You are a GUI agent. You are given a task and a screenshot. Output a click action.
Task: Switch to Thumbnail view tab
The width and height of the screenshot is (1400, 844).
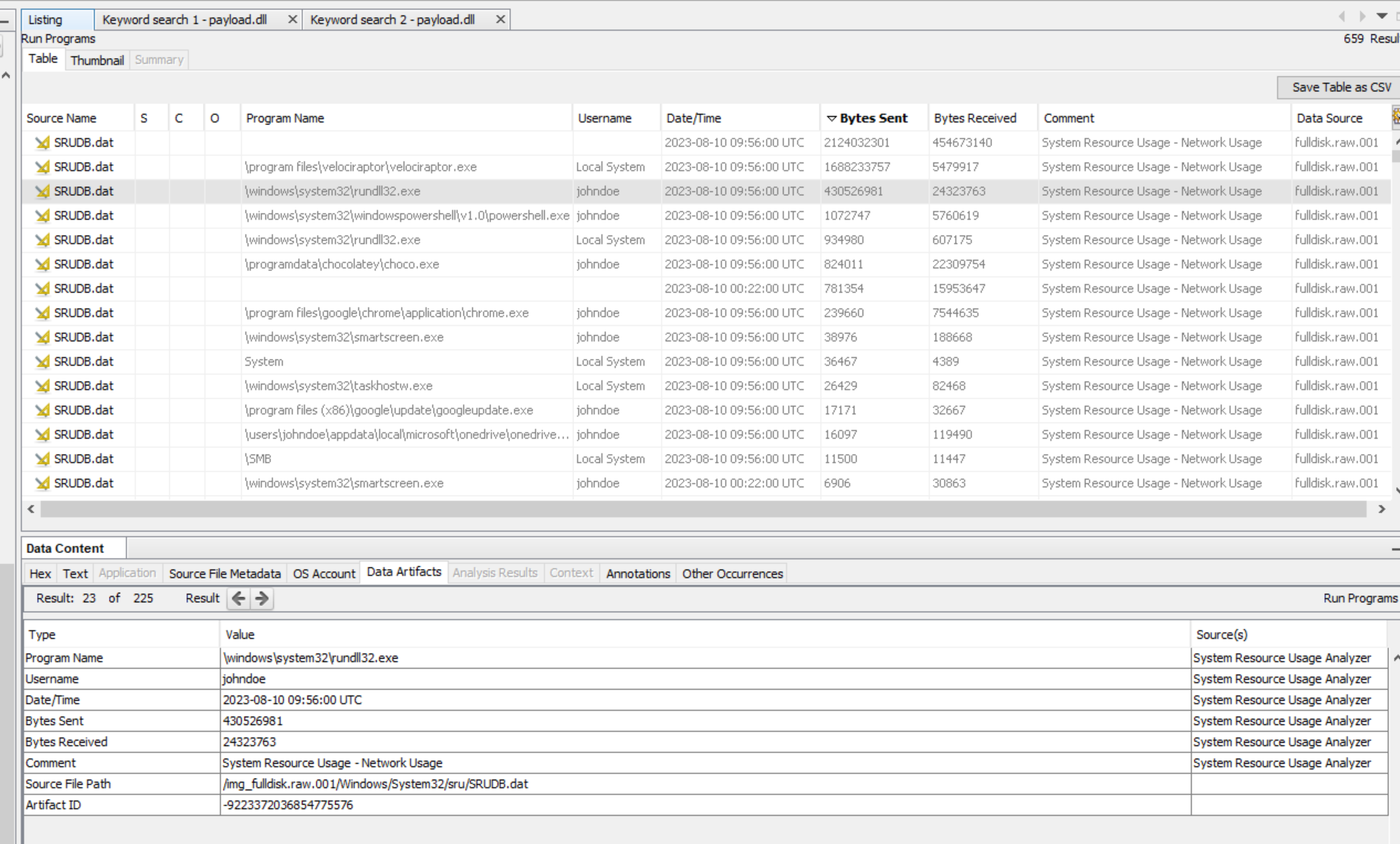(x=97, y=60)
